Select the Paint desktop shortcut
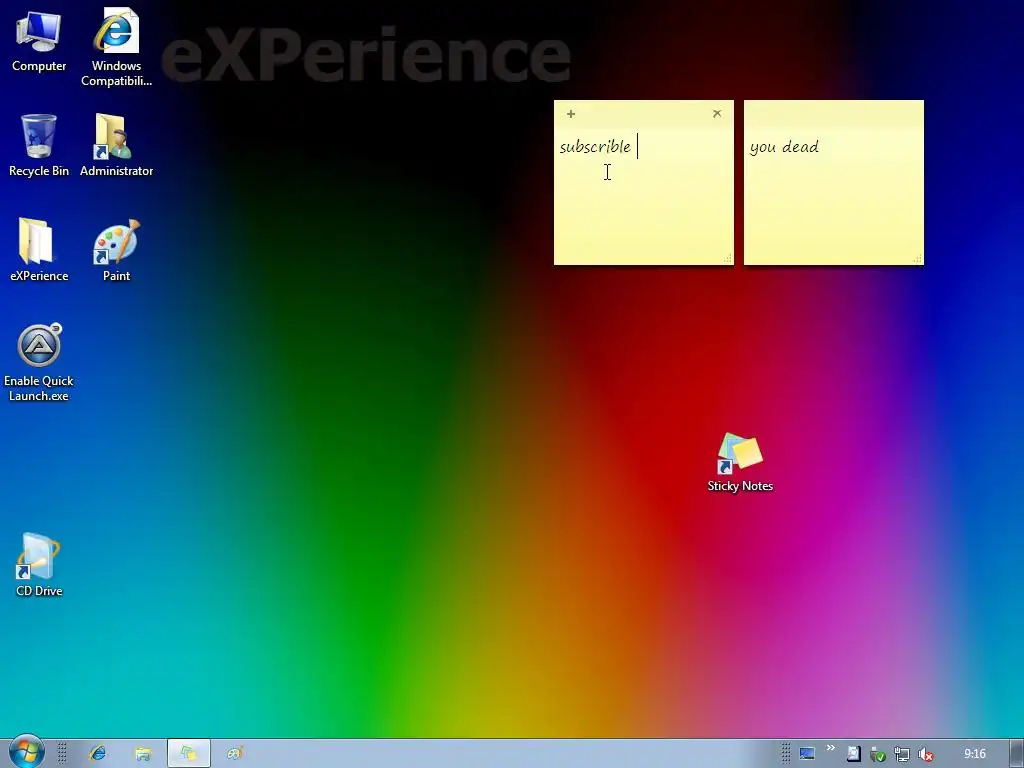 (116, 250)
